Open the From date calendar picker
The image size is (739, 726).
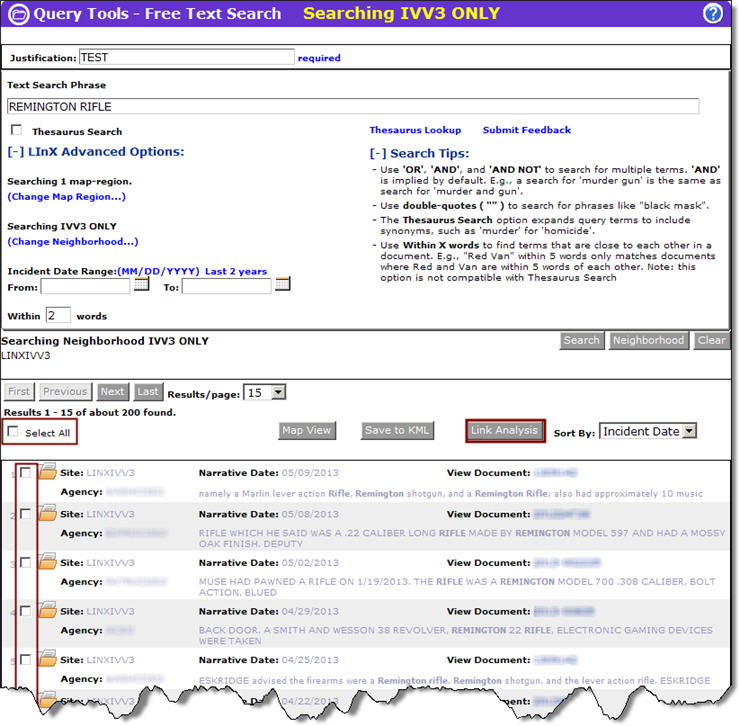tap(141, 284)
